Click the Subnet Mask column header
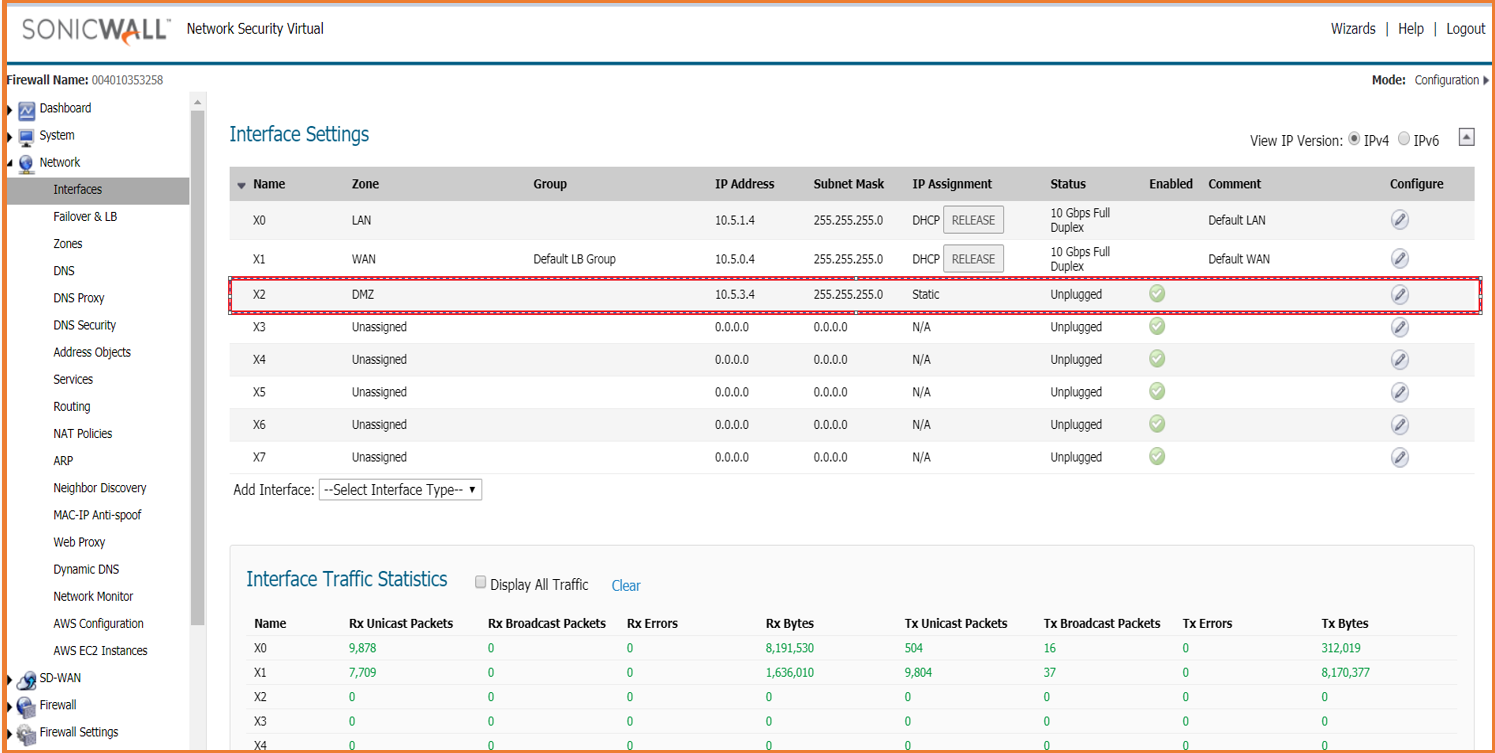Image resolution: width=1495 pixels, height=753 pixels. pyautogui.click(x=848, y=184)
